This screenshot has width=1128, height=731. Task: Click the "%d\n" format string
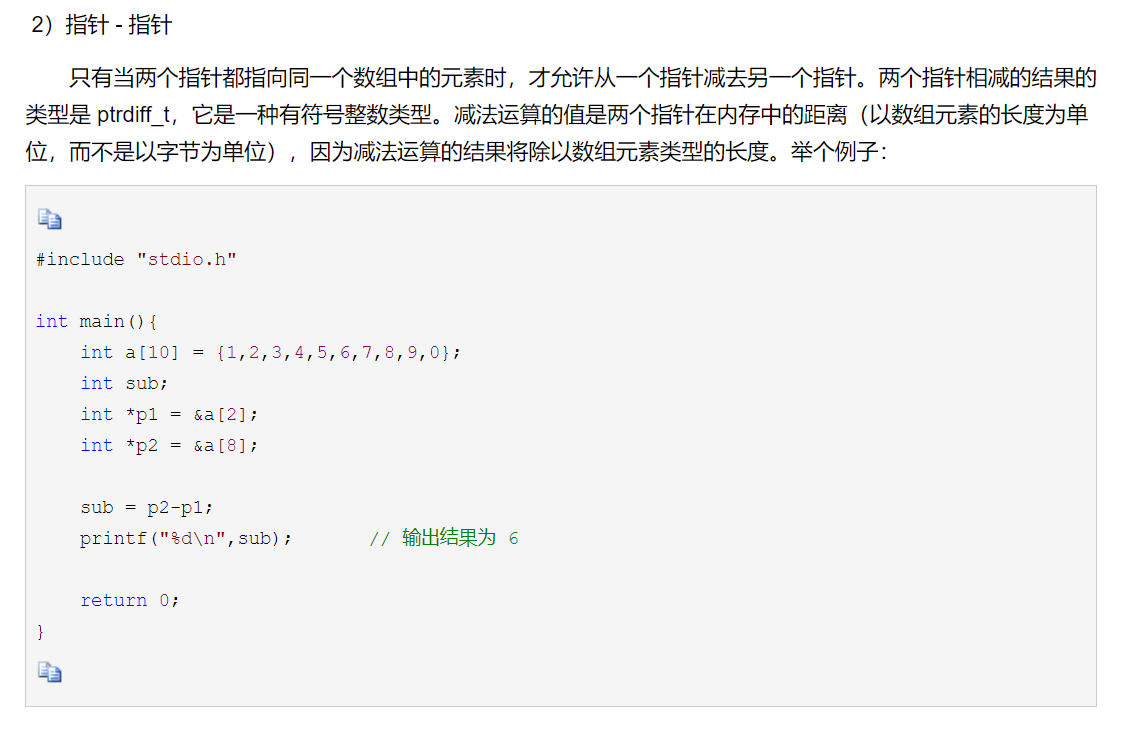[x=193, y=538]
